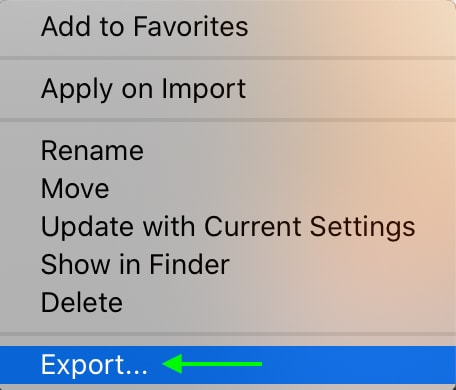
Task: Reveal the preset file in Finder
Action: tap(228, 265)
